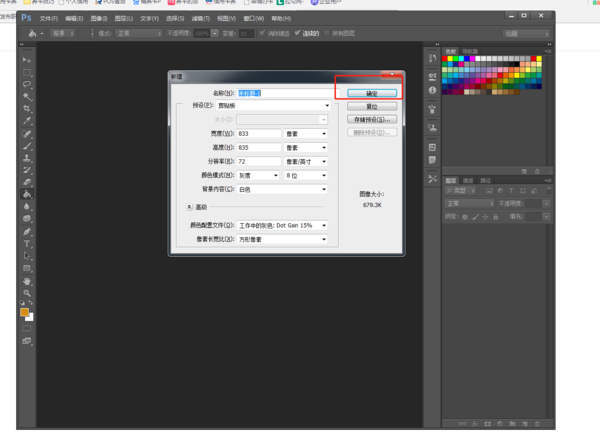Pick the black swatch in the Swatches panel
The width and height of the screenshot is (600, 434).
pyautogui.click(x=517, y=64)
